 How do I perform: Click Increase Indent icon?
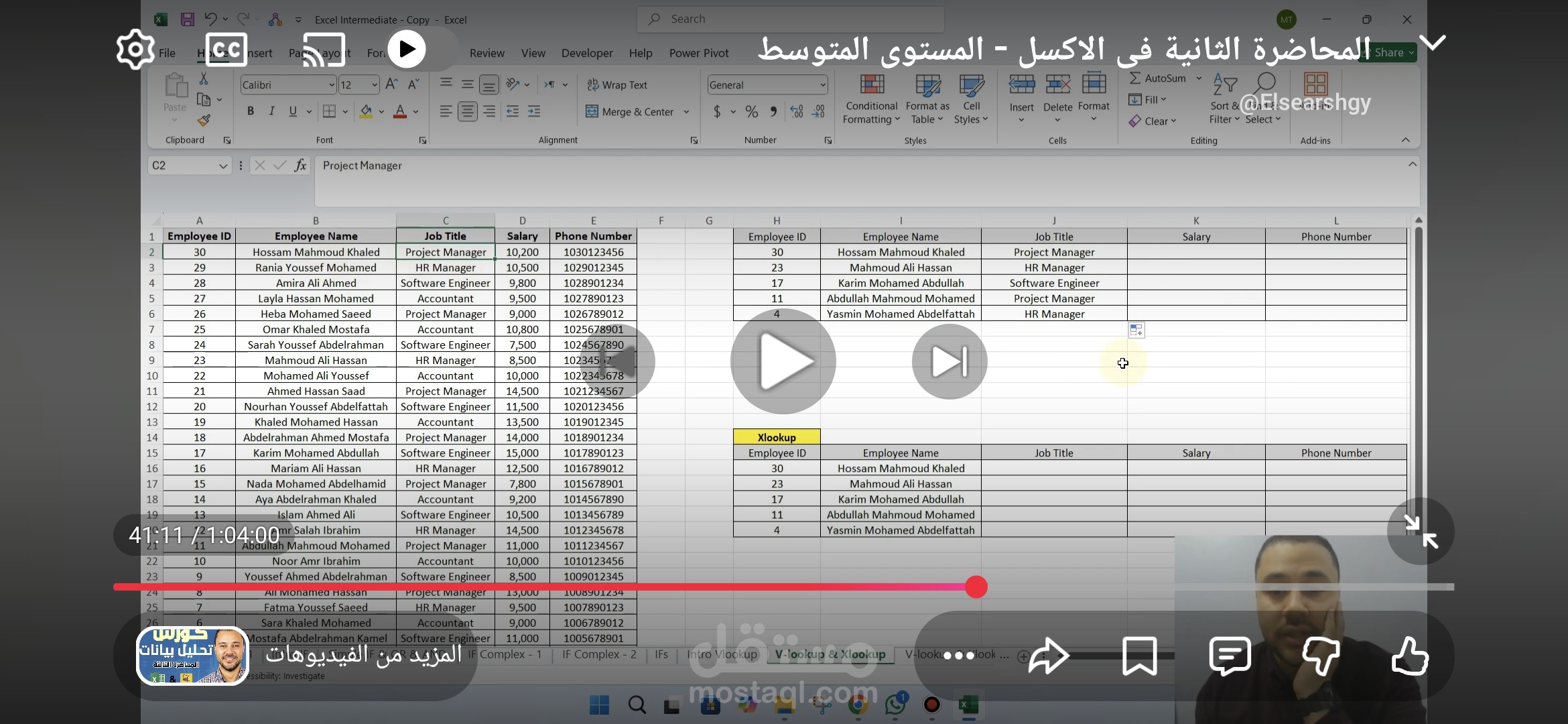(x=534, y=111)
